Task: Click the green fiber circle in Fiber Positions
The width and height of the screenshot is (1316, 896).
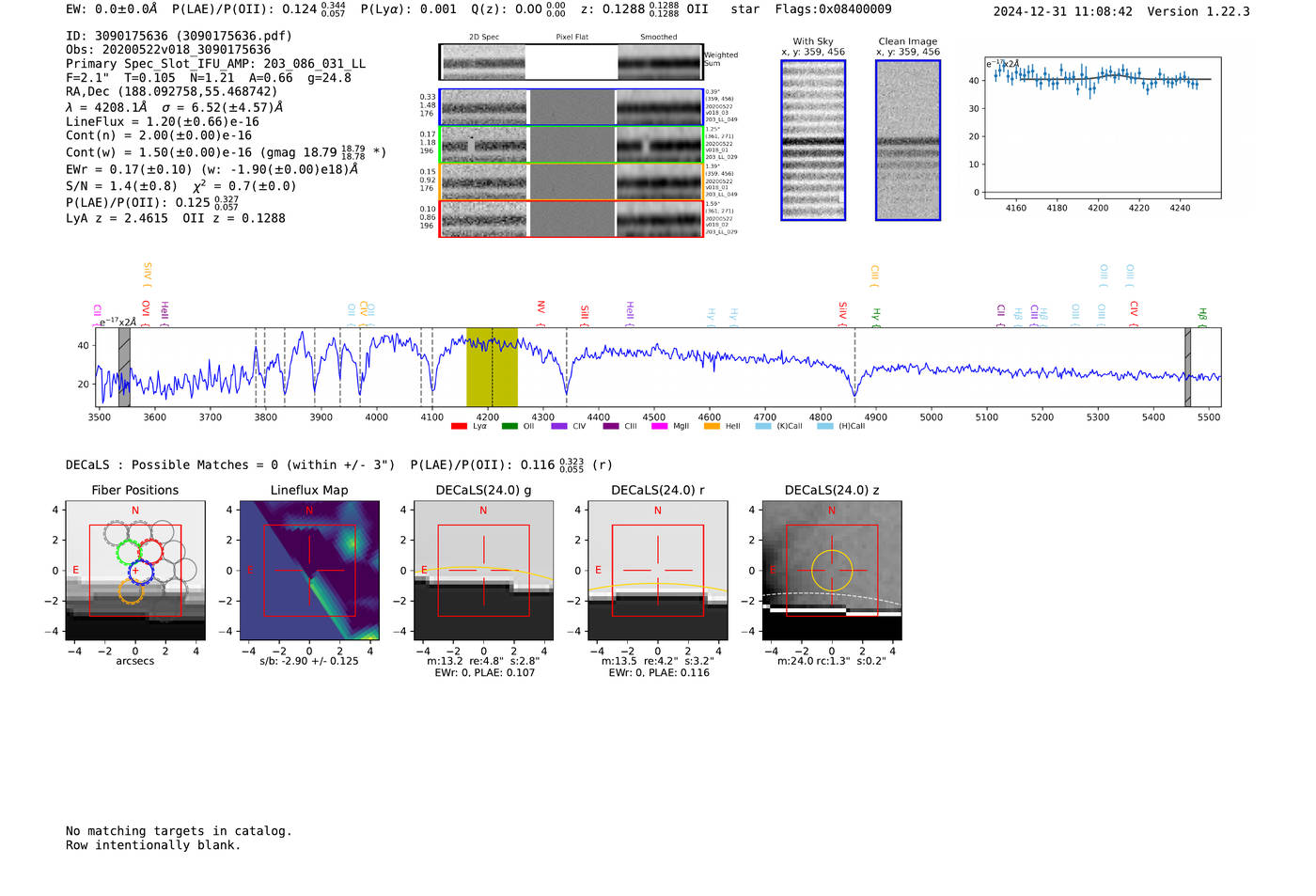Action: tap(128, 552)
